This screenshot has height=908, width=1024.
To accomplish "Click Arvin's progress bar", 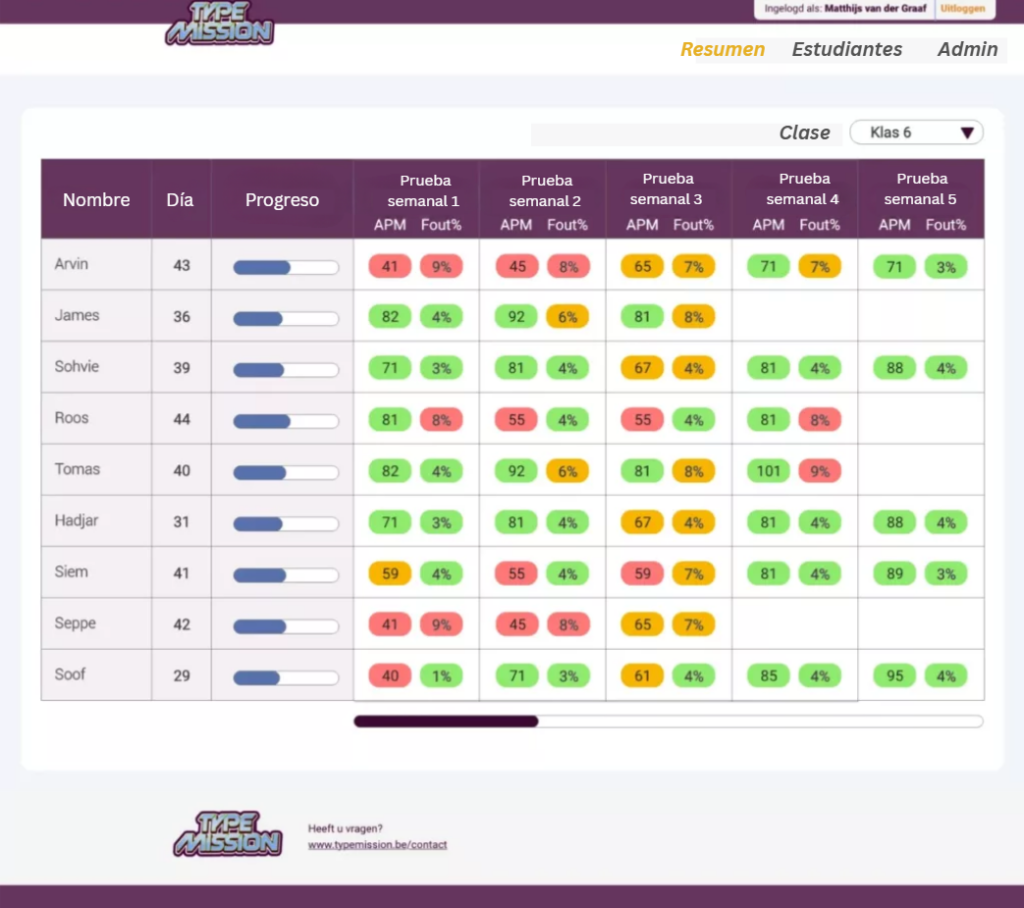I will point(285,267).
